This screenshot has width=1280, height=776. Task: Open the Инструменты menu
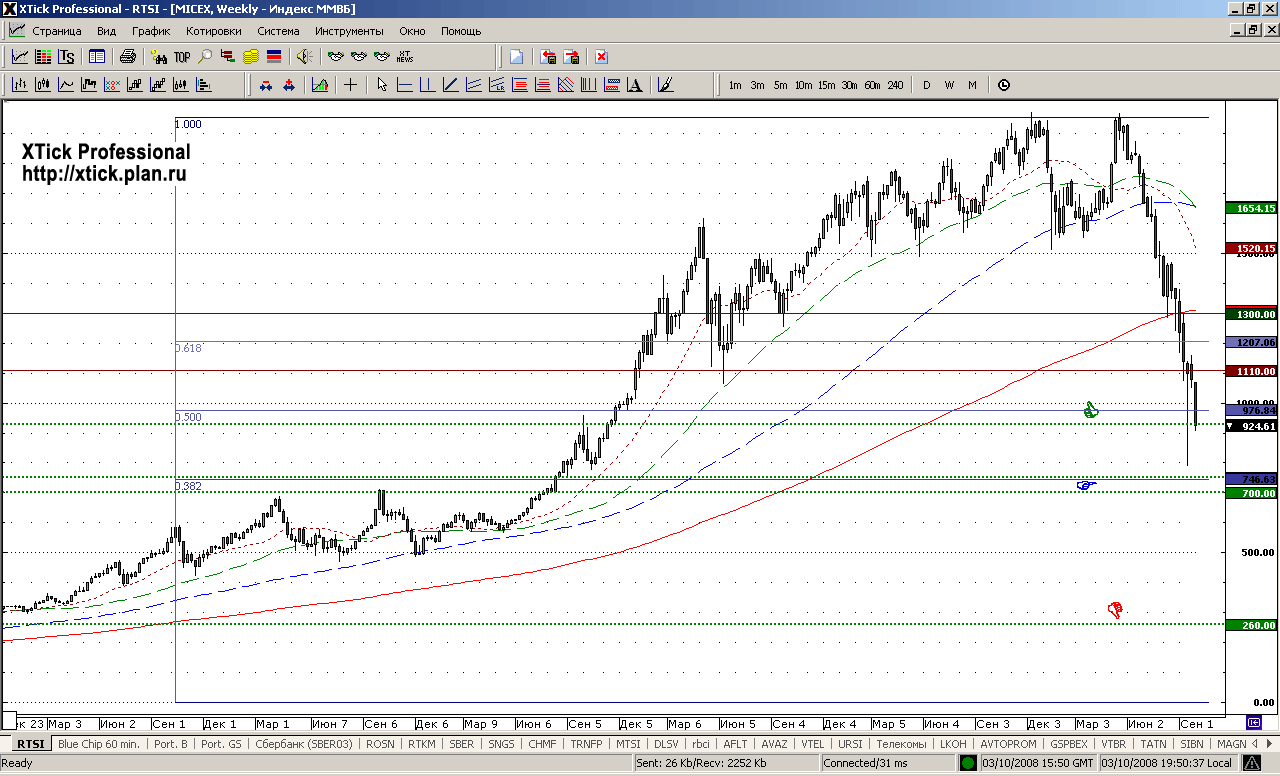click(349, 31)
